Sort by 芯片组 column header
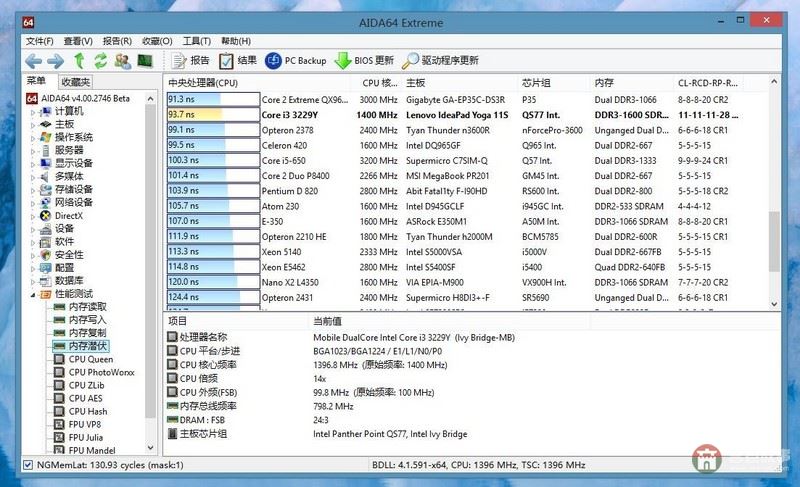800x487 pixels. point(555,83)
